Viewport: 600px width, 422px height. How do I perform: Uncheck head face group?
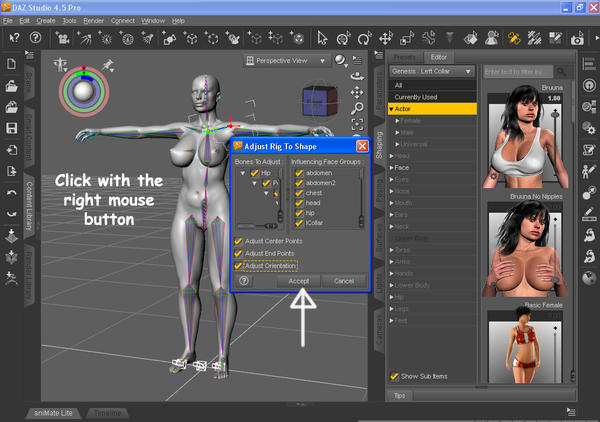click(x=299, y=203)
